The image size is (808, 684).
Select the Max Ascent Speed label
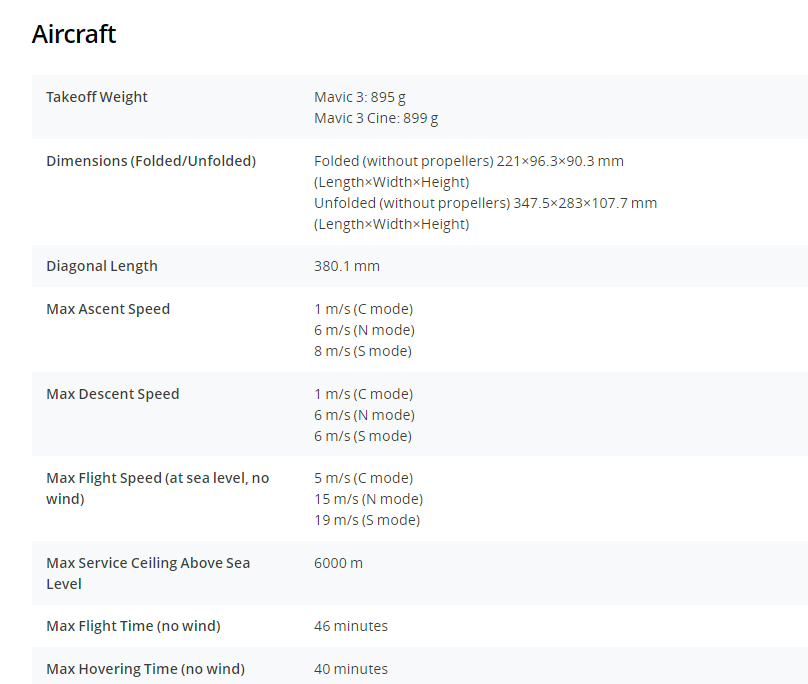point(108,309)
